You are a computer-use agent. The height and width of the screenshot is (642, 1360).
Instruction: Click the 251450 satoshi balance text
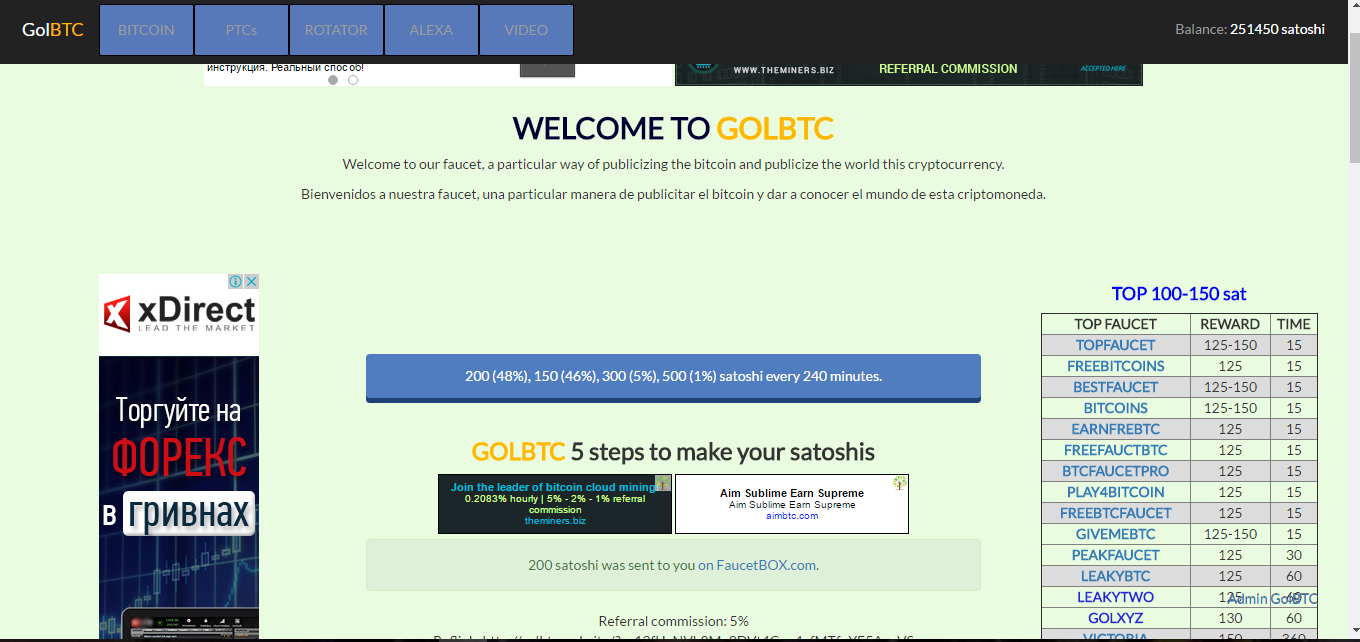[x=1277, y=30]
